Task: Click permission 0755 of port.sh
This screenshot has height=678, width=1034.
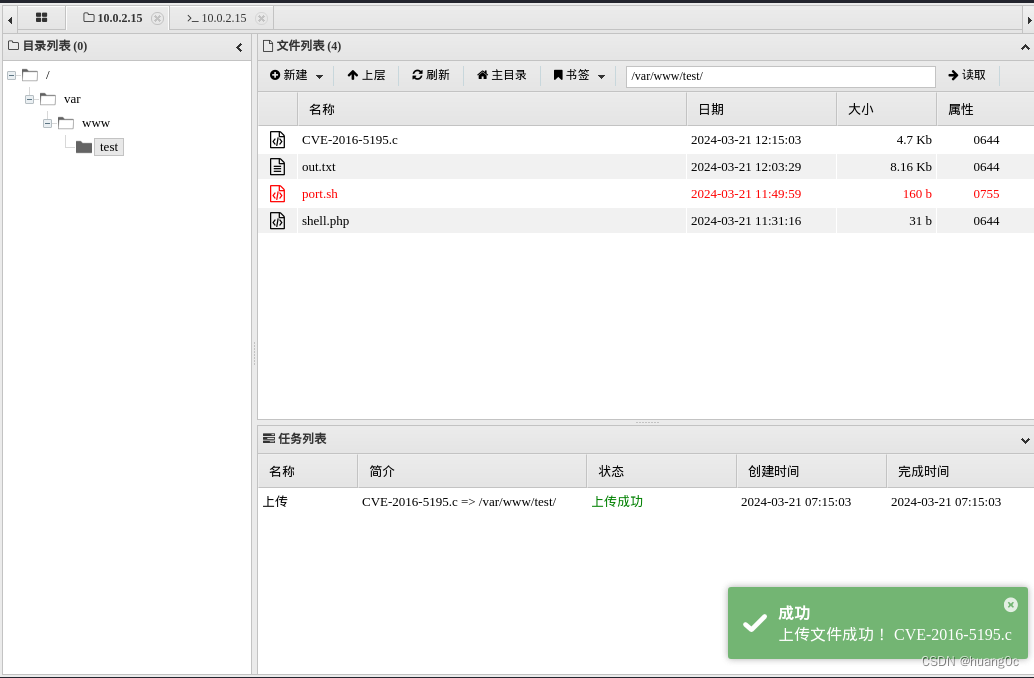Action: click(987, 194)
